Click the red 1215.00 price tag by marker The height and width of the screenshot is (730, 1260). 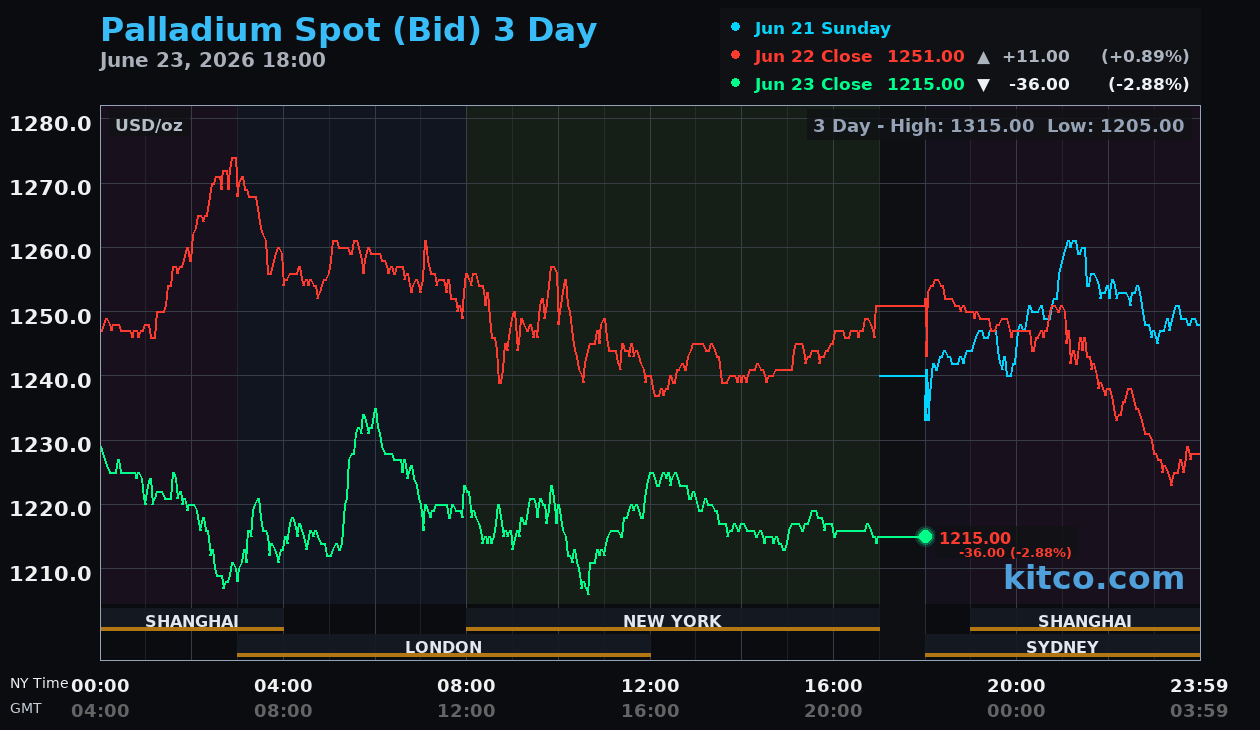click(x=975, y=538)
